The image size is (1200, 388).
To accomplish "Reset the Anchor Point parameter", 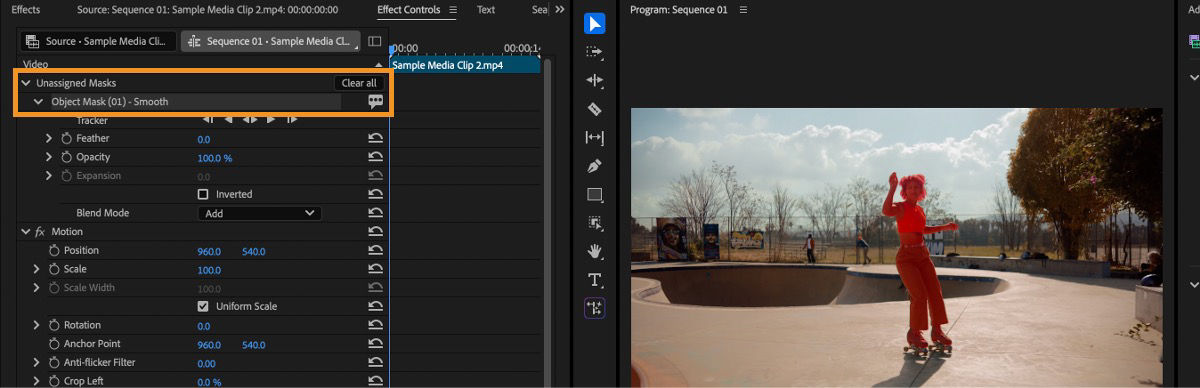I will coord(375,344).
